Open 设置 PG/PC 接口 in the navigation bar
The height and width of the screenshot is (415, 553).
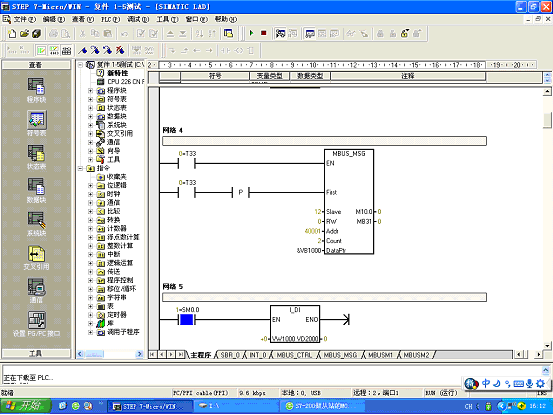(36, 324)
